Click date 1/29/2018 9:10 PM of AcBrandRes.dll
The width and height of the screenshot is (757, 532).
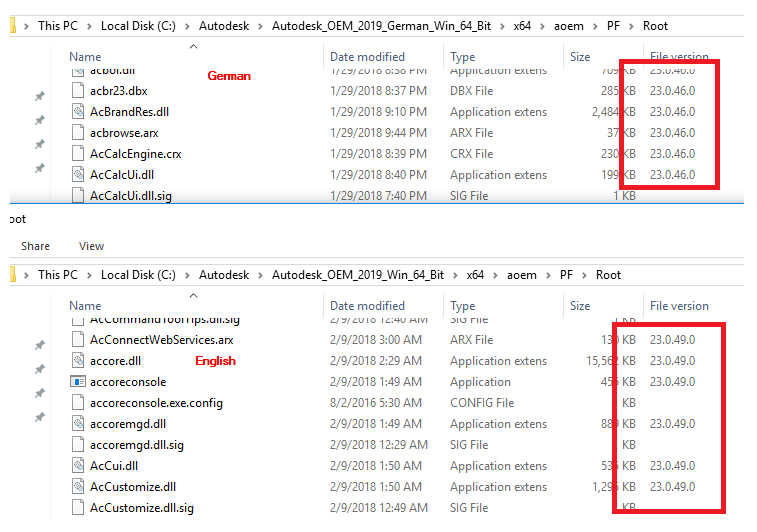tap(378, 112)
